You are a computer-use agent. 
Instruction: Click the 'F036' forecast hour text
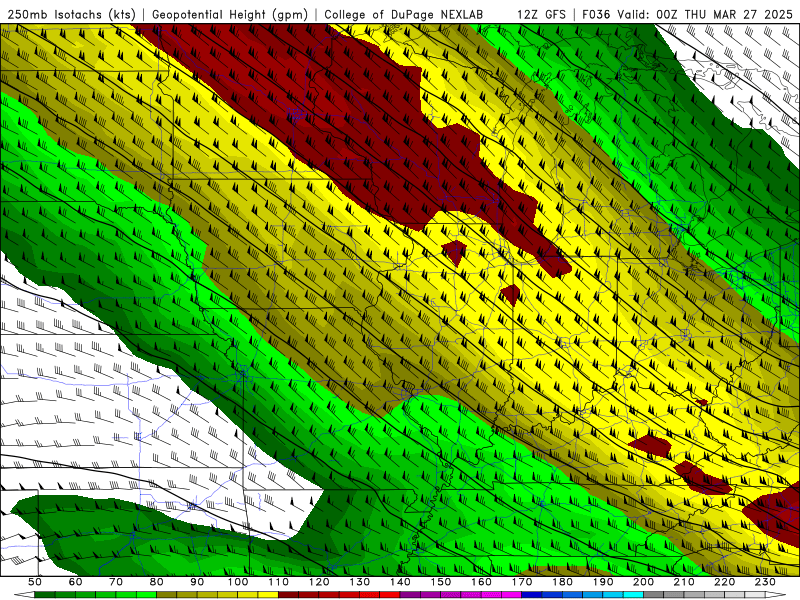596,14
